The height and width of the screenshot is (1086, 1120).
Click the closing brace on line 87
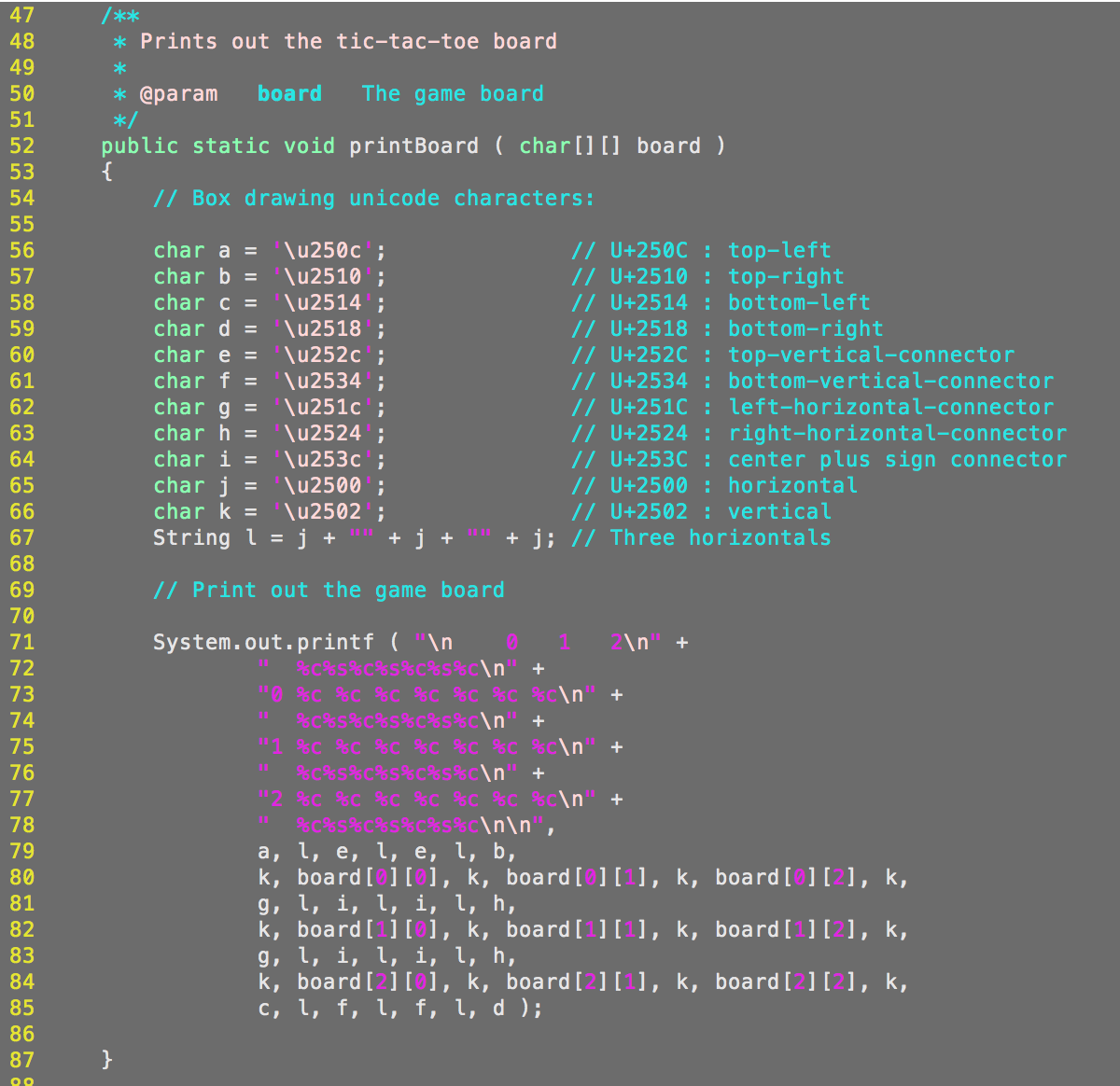coord(105,1060)
